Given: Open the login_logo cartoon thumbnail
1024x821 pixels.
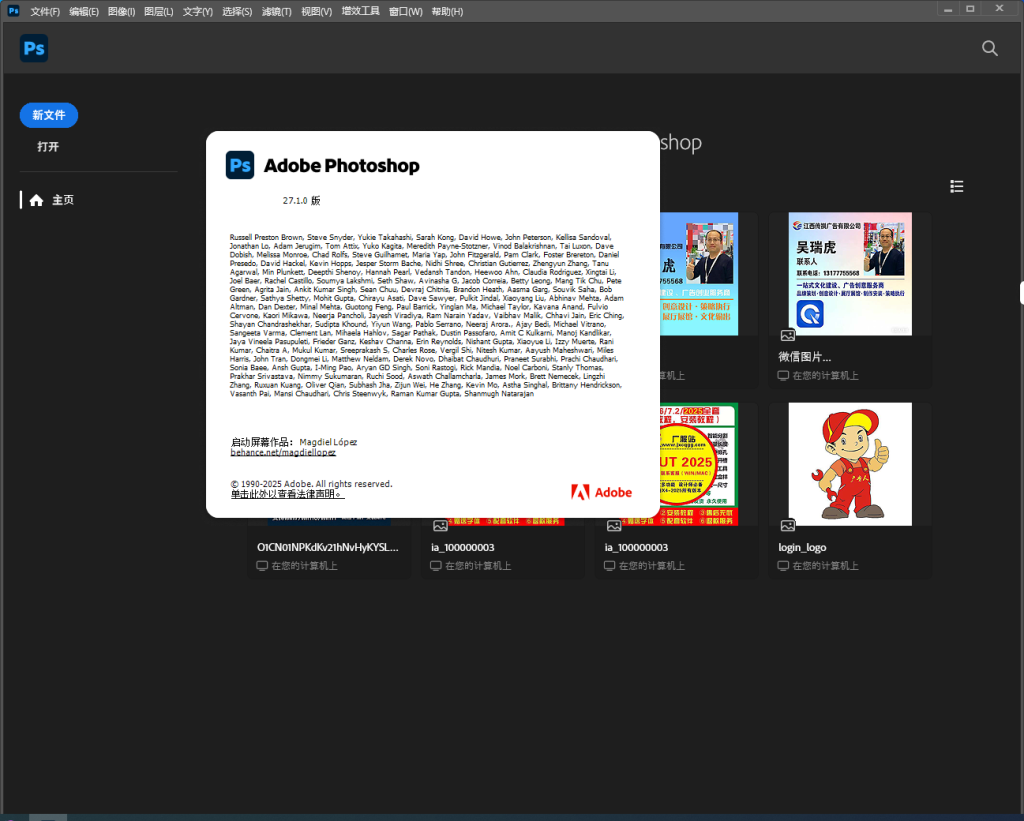Looking at the screenshot, I should tap(849, 464).
